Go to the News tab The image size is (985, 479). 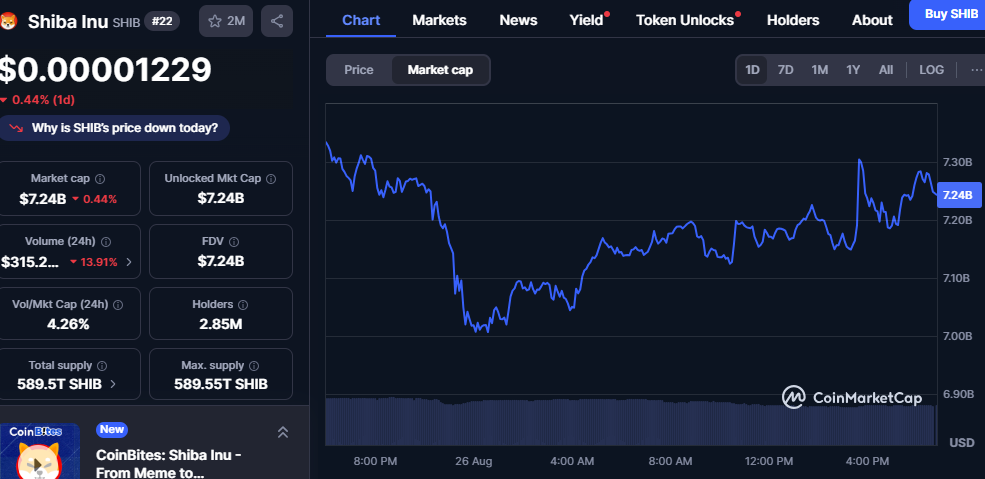(x=518, y=20)
